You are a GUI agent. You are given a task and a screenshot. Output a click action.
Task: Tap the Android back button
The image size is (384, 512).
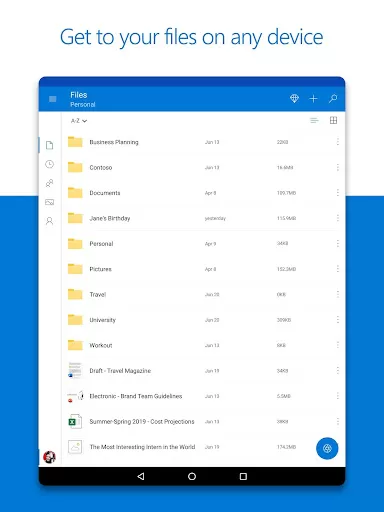pyautogui.click(x=141, y=476)
